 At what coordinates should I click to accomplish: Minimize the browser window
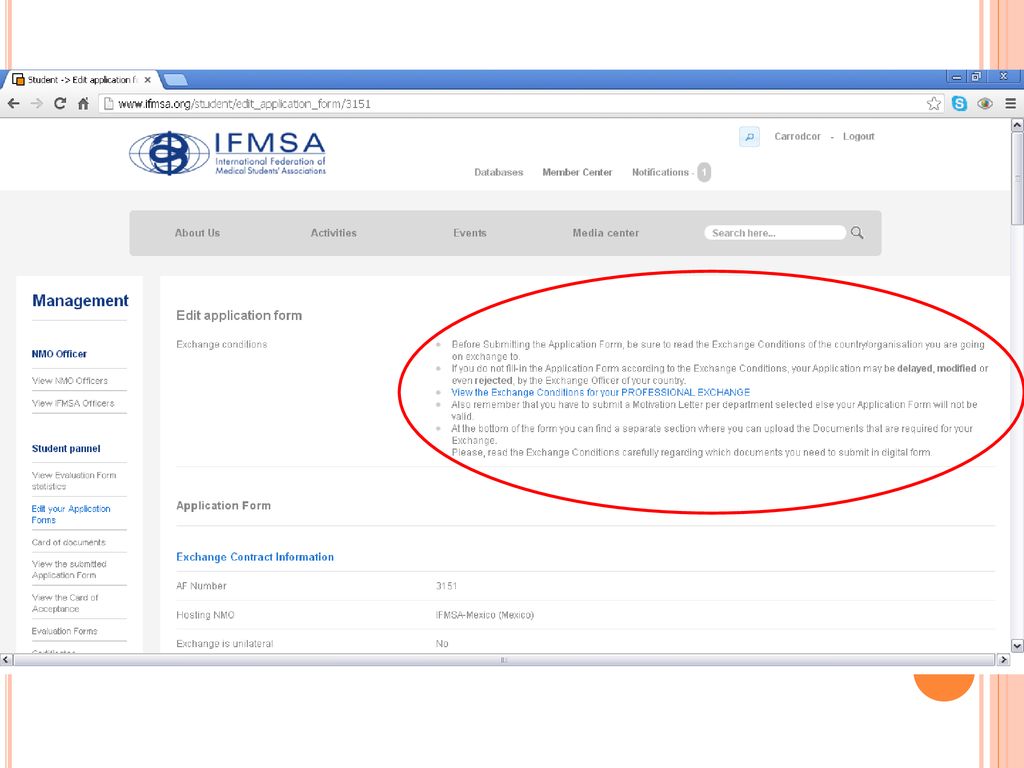coord(956,77)
